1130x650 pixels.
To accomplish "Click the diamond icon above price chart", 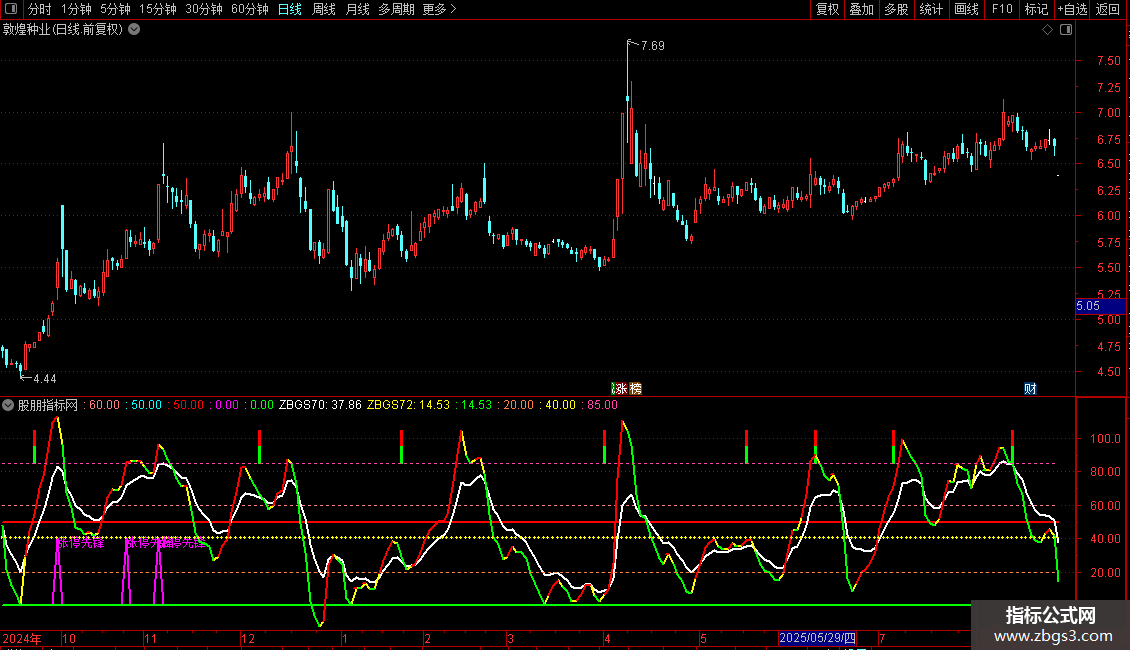I will click(x=1048, y=30).
